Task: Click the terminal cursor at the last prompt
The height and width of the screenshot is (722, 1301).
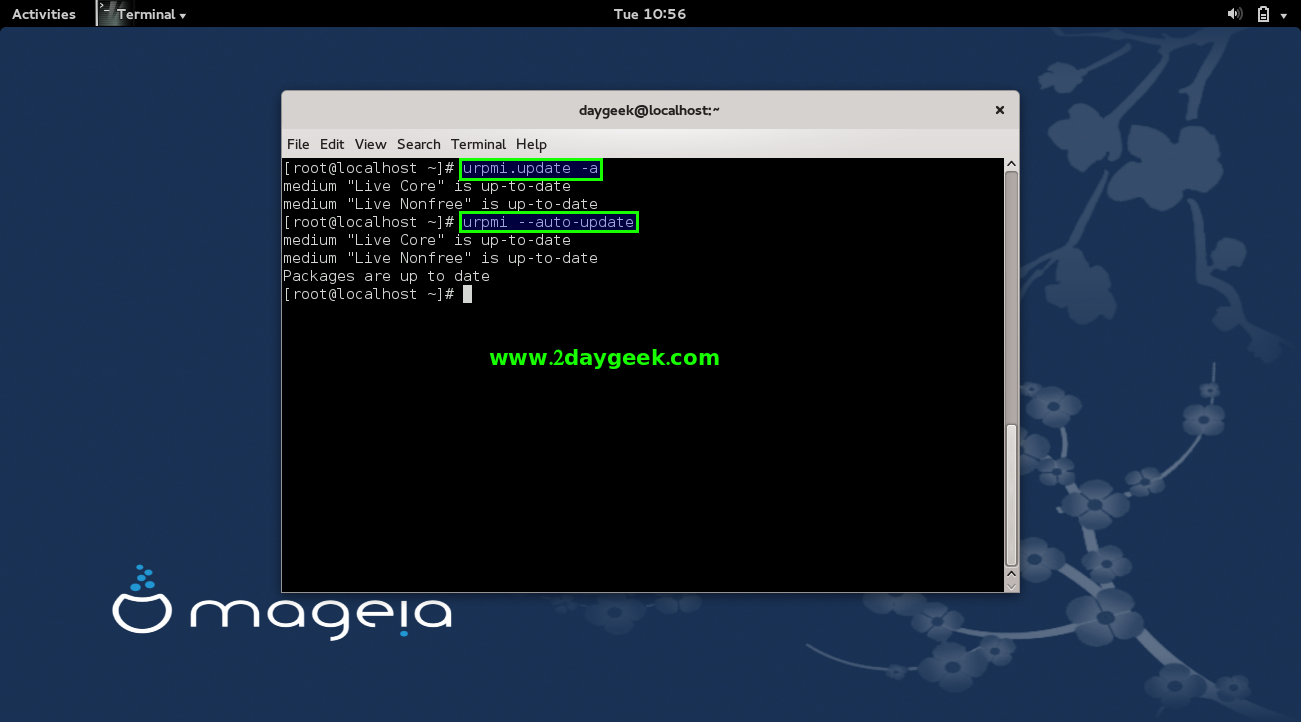Action: point(467,294)
